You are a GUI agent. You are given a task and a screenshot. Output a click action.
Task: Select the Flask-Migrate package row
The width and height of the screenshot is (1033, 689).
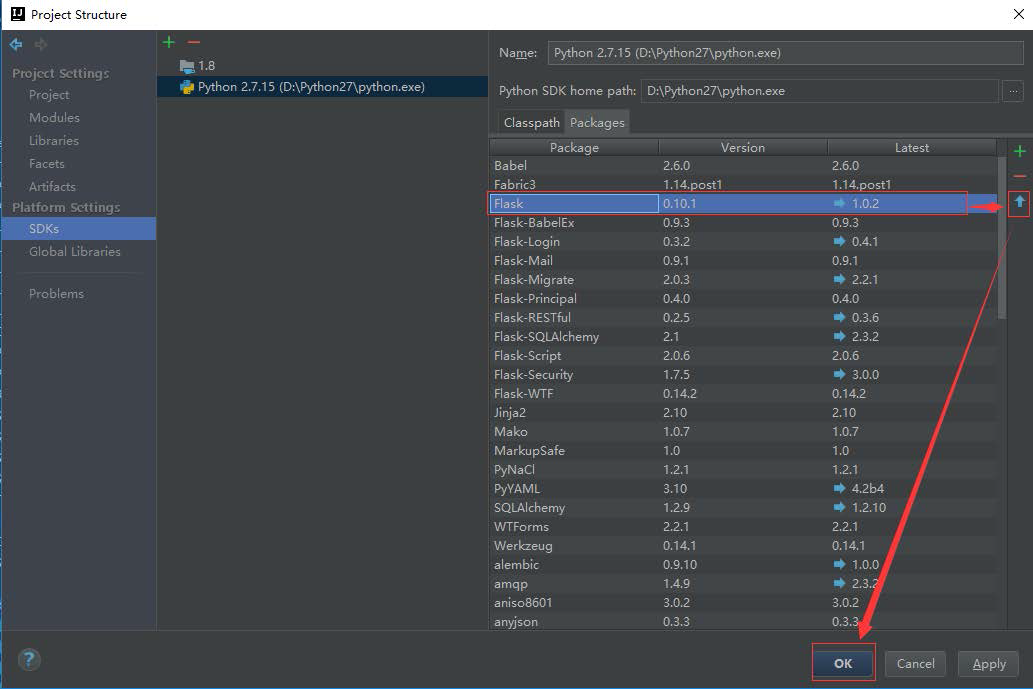tap(743, 279)
